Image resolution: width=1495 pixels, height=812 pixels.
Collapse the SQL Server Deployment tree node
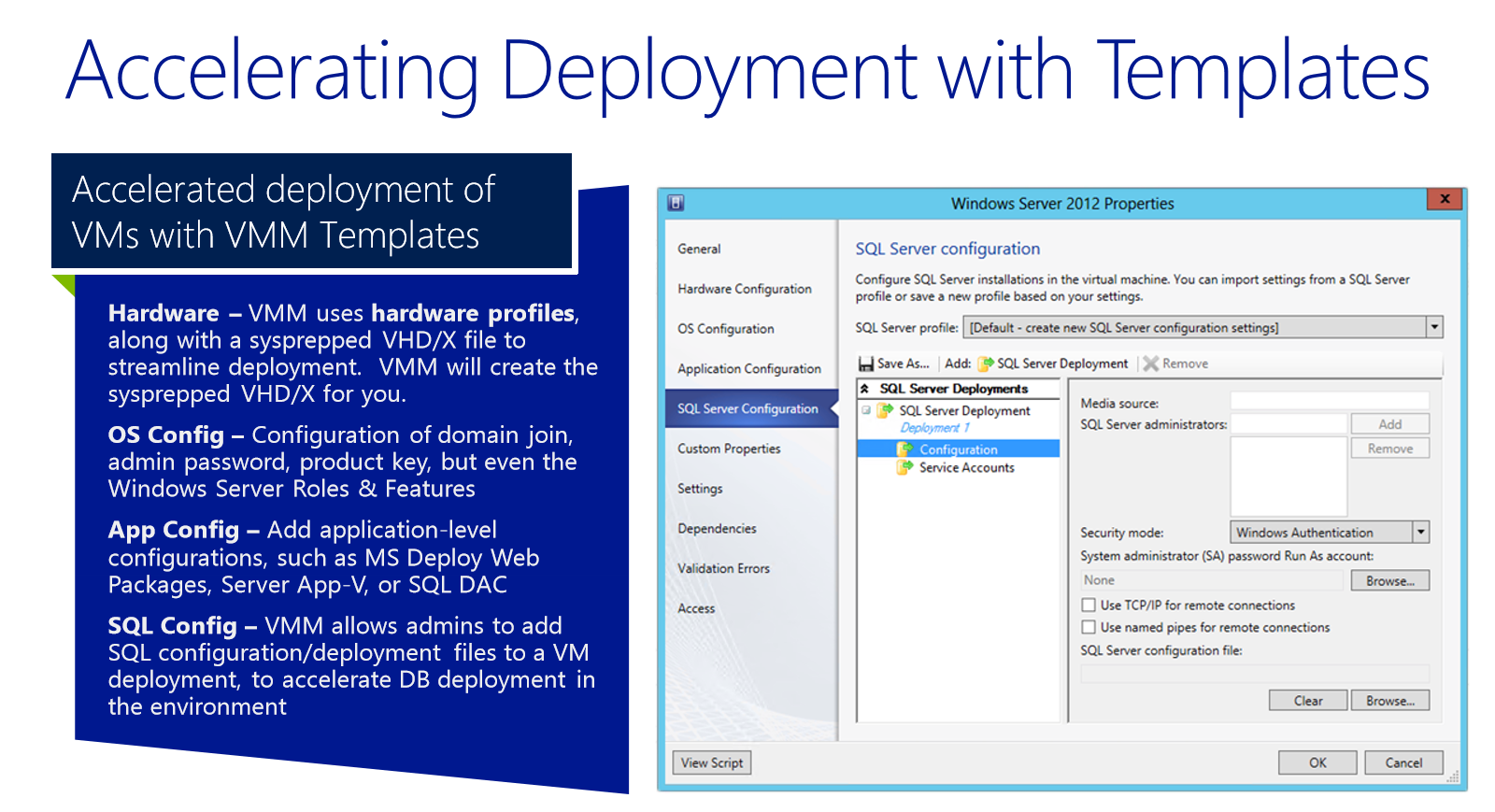pyautogui.click(x=866, y=410)
